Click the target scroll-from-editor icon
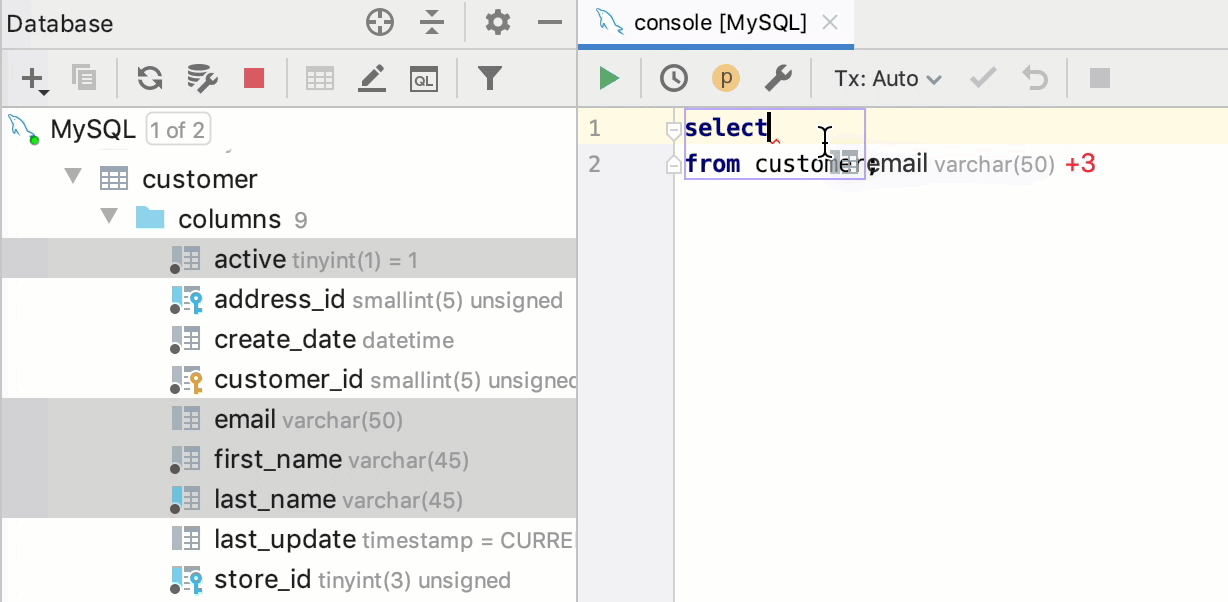The width and height of the screenshot is (1228, 602). pyautogui.click(x=379, y=21)
